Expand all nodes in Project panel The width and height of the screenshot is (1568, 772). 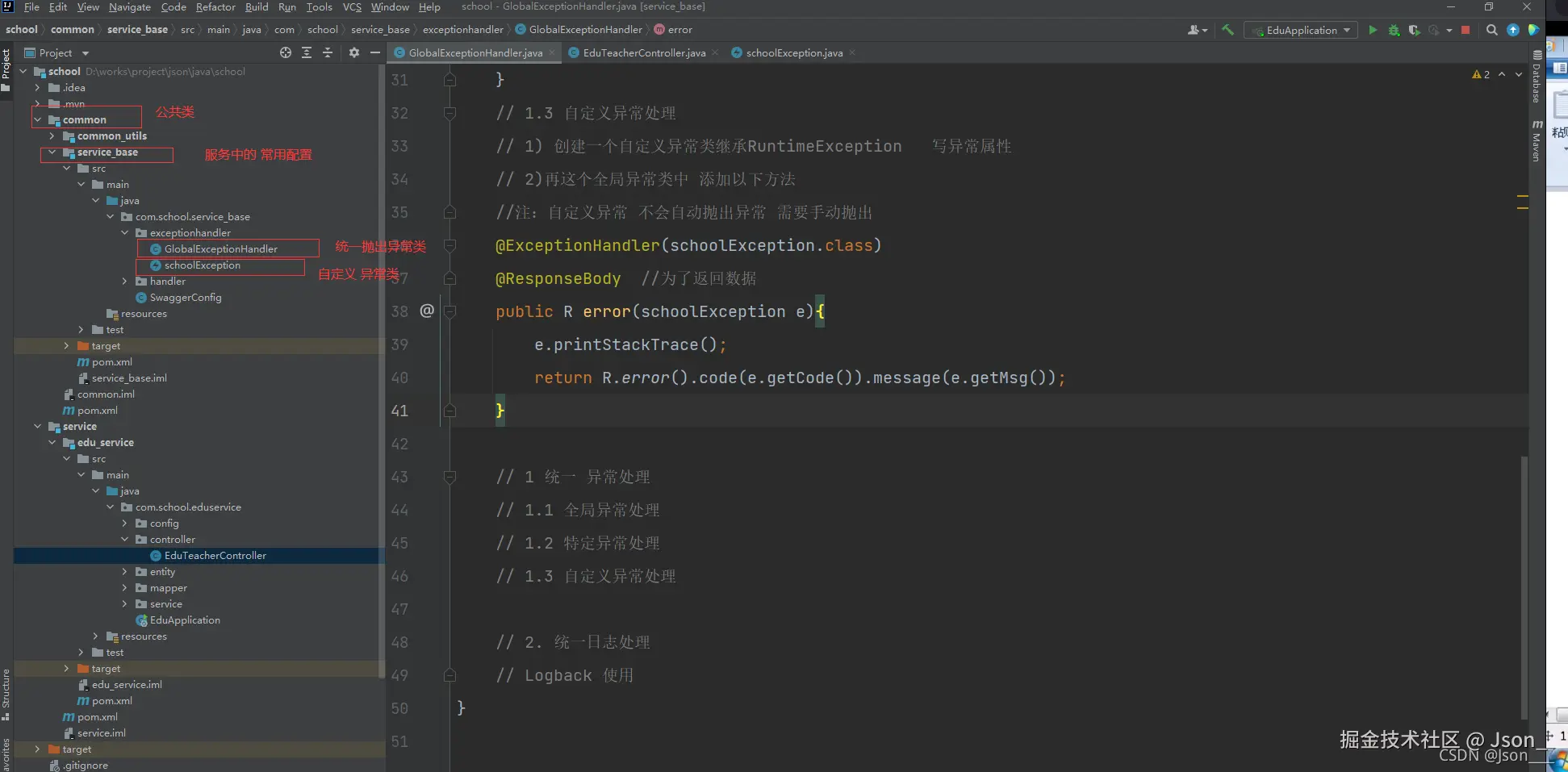(307, 52)
